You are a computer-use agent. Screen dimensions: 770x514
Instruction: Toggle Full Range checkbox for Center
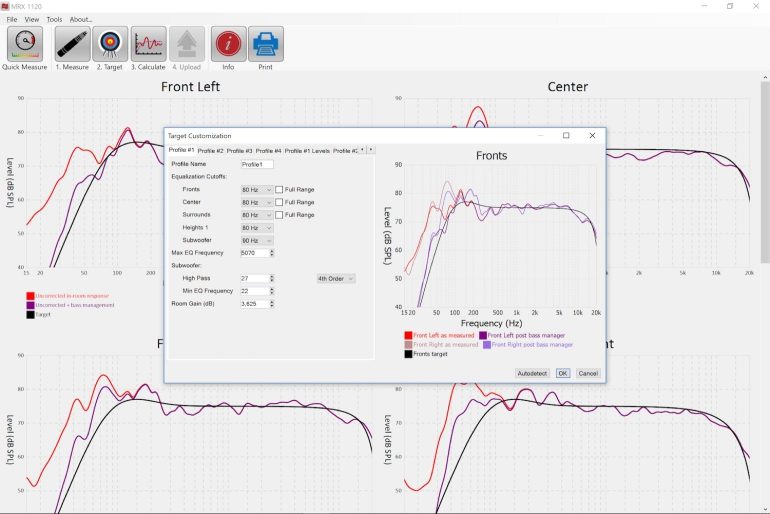pos(279,202)
